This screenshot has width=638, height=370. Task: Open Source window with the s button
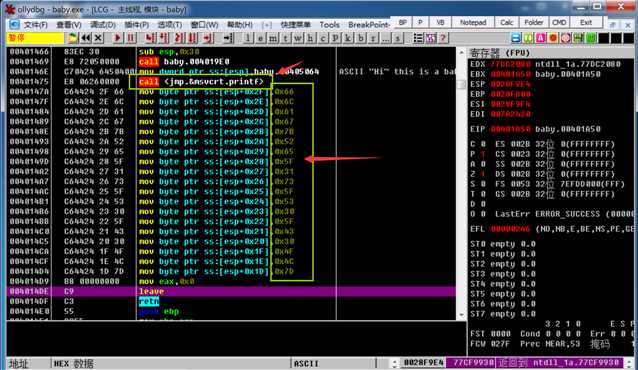coord(398,38)
